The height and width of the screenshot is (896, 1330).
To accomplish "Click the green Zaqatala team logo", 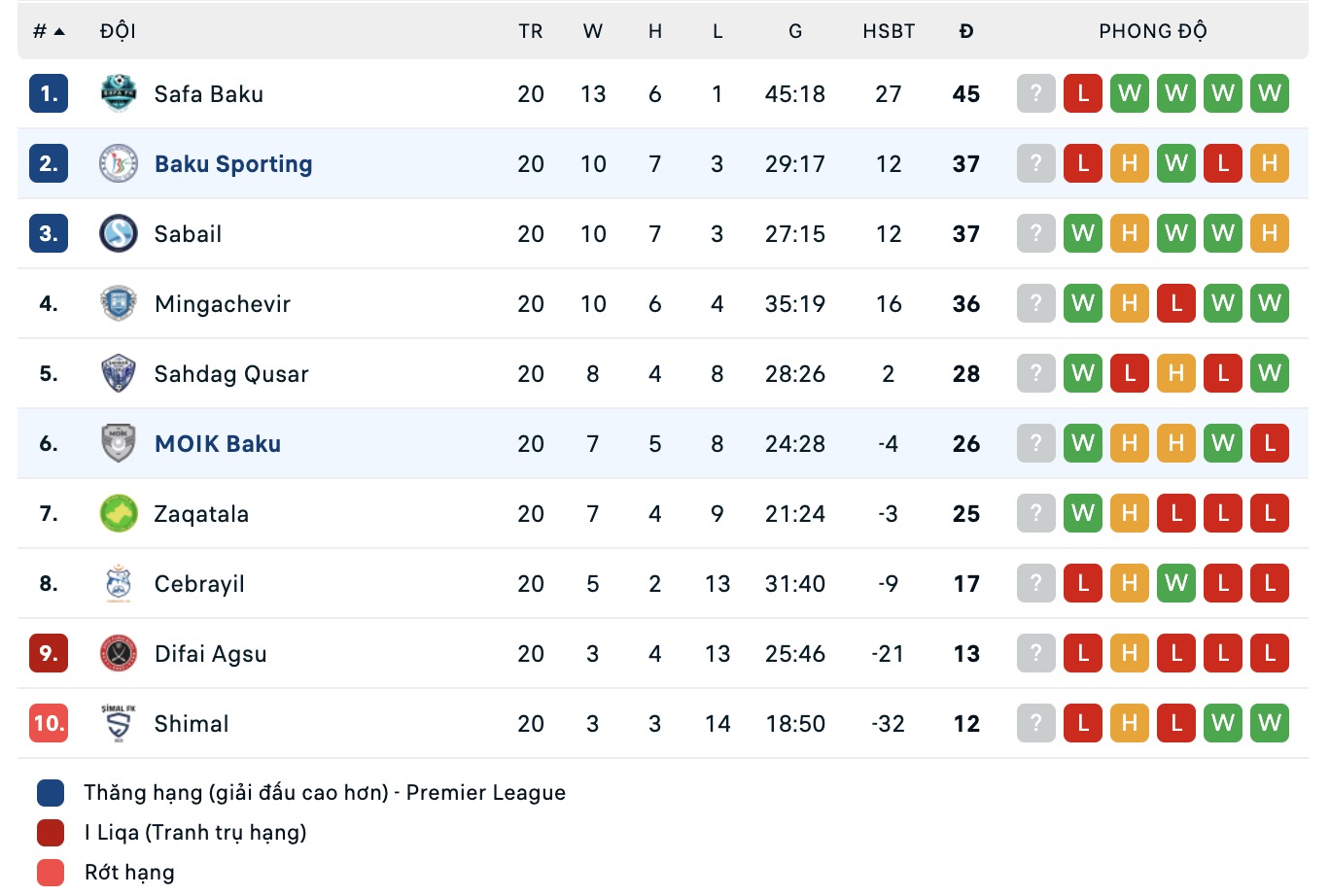I will point(119,514).
